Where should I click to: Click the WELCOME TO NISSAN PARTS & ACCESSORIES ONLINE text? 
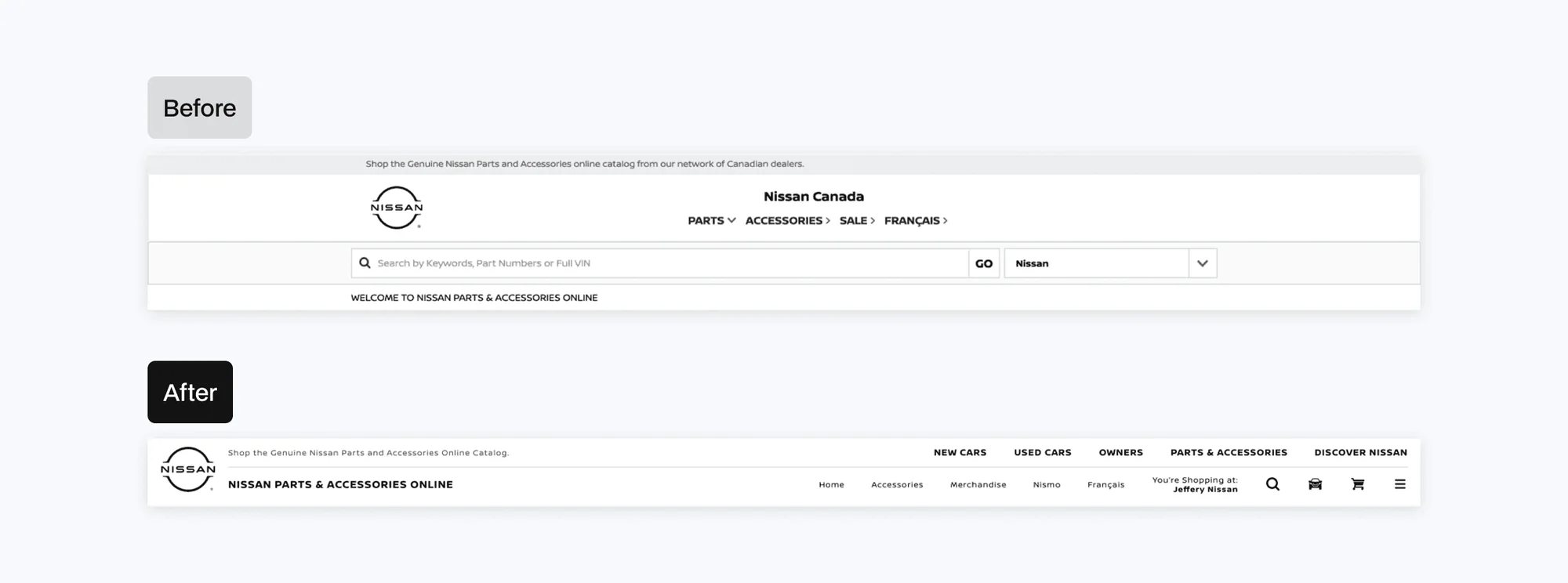(474, 298)
